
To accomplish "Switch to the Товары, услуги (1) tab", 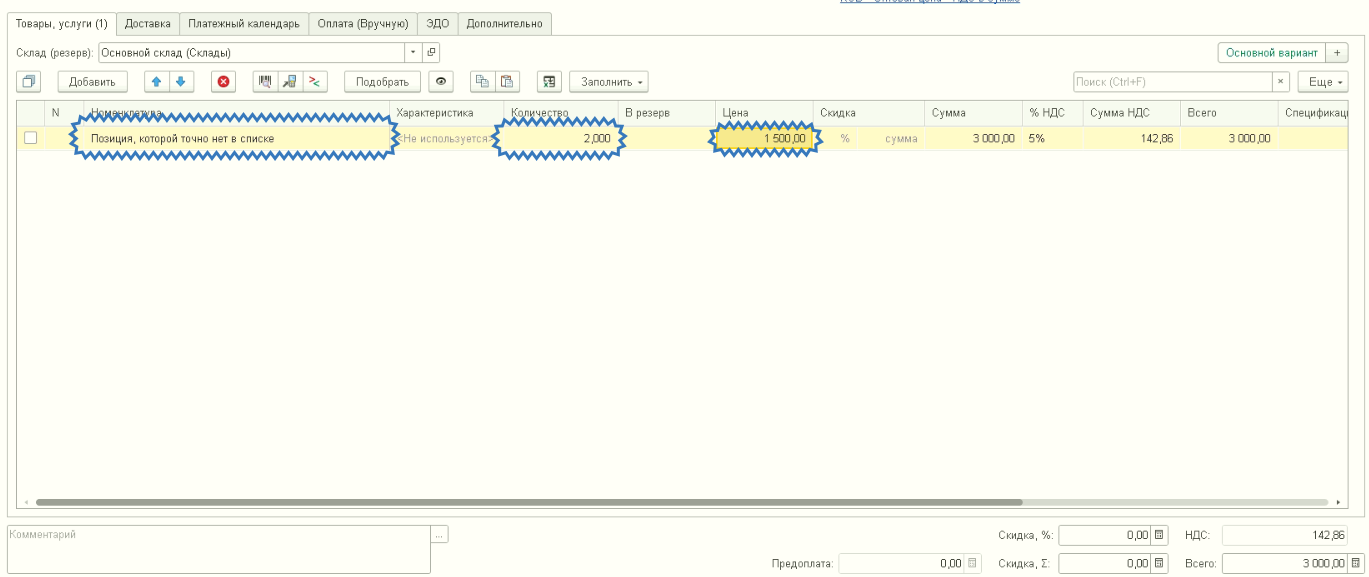I will (62, 23).
